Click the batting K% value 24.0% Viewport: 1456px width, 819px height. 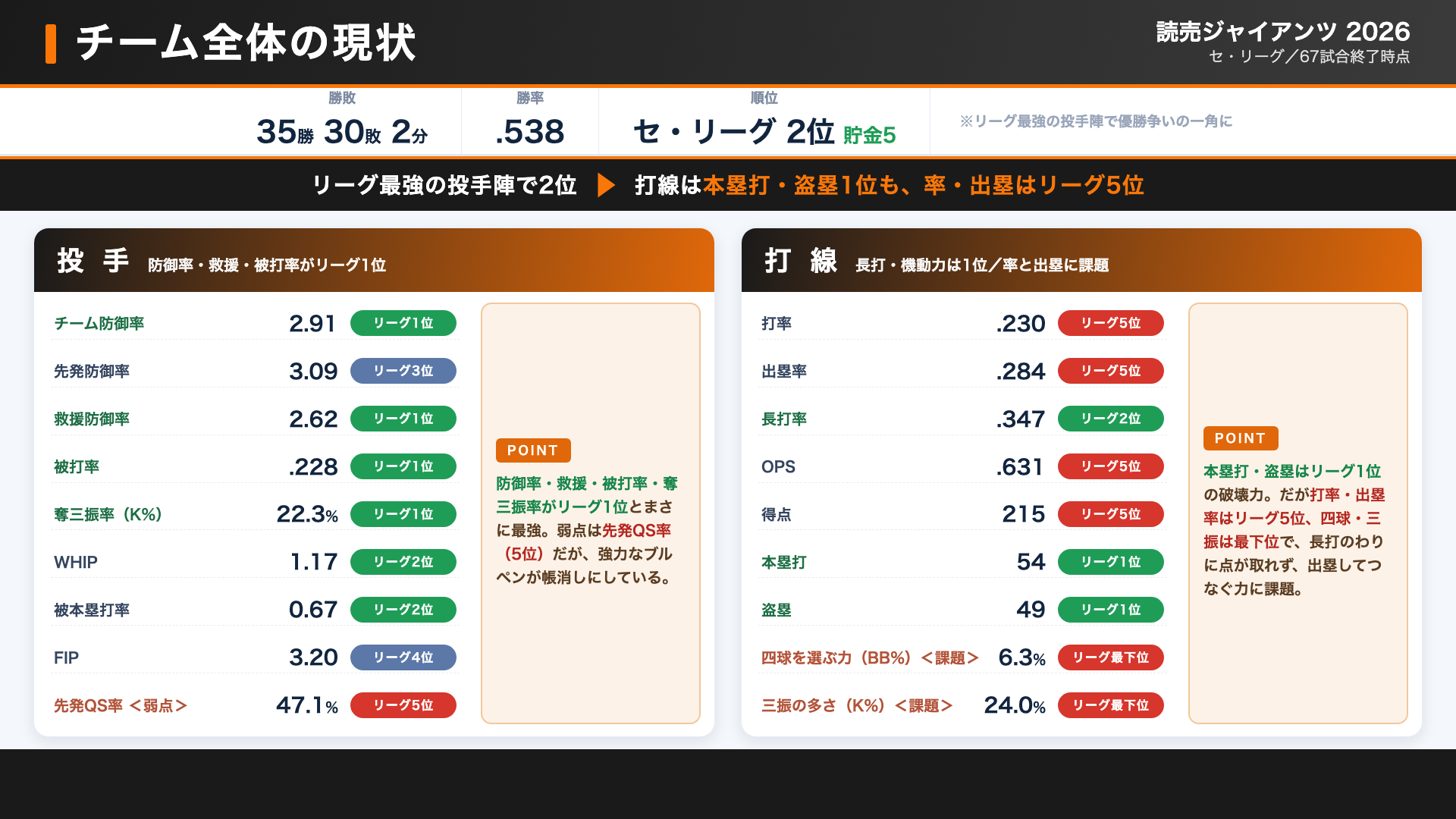point(1015,706)
